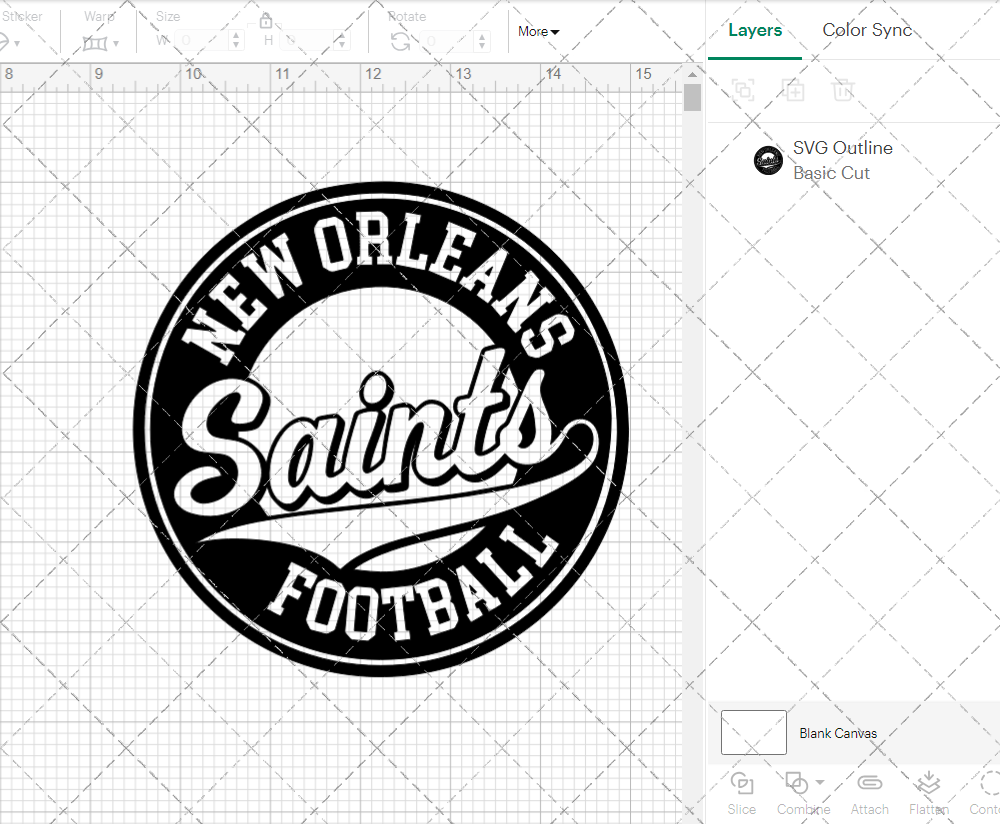Click the Size height input field
The image size is (1000, 824).
pyautogui.click(x=306, y=41)
